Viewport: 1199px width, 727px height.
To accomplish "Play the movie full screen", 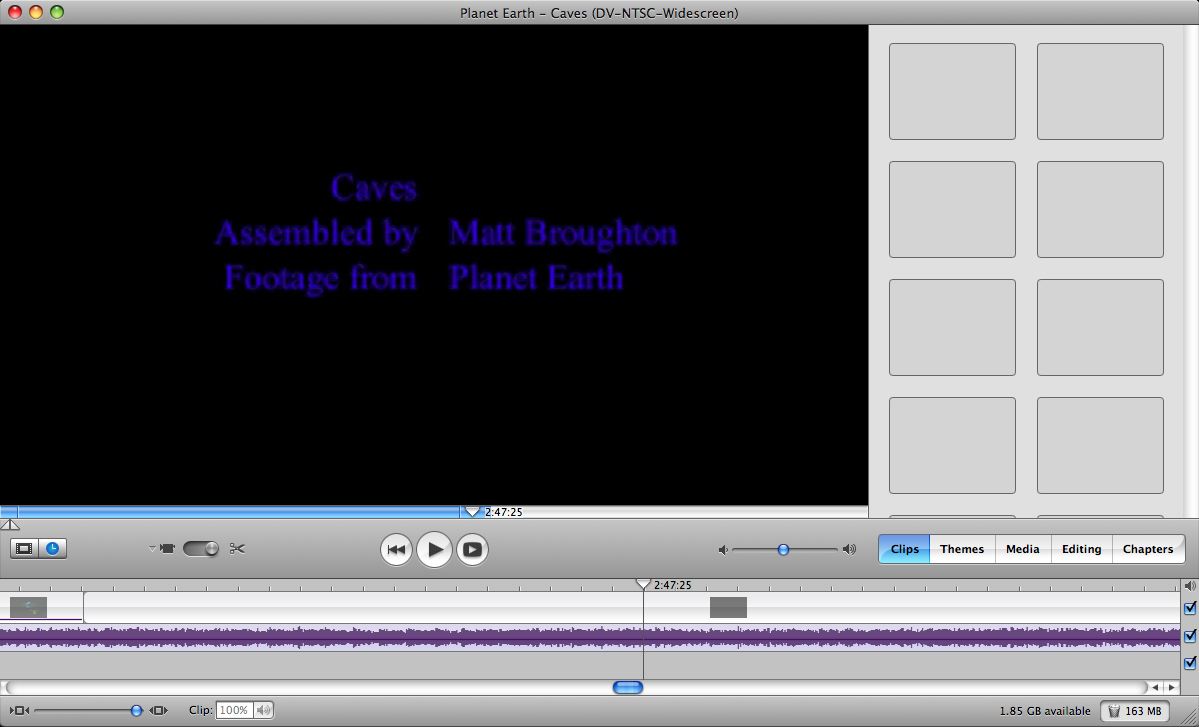I will [473, 550].
